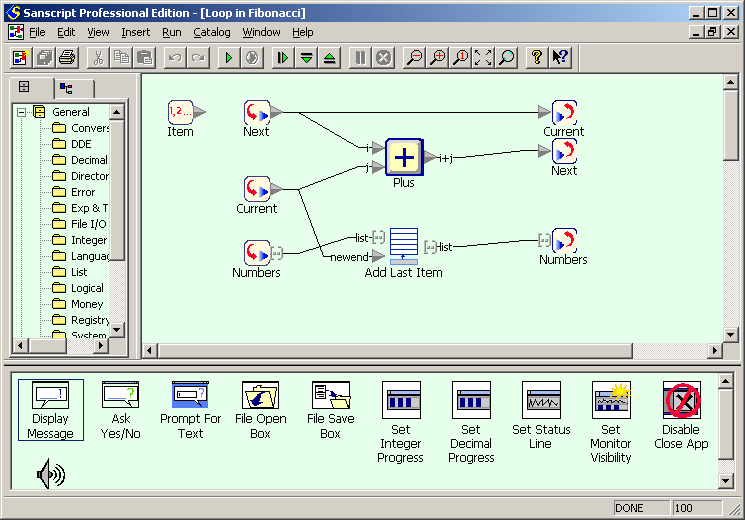Switch to the hierarchy tree panel tab
The height and width of the screenshot is (520, 745).
pyautogui.click(x=67, y=88)
